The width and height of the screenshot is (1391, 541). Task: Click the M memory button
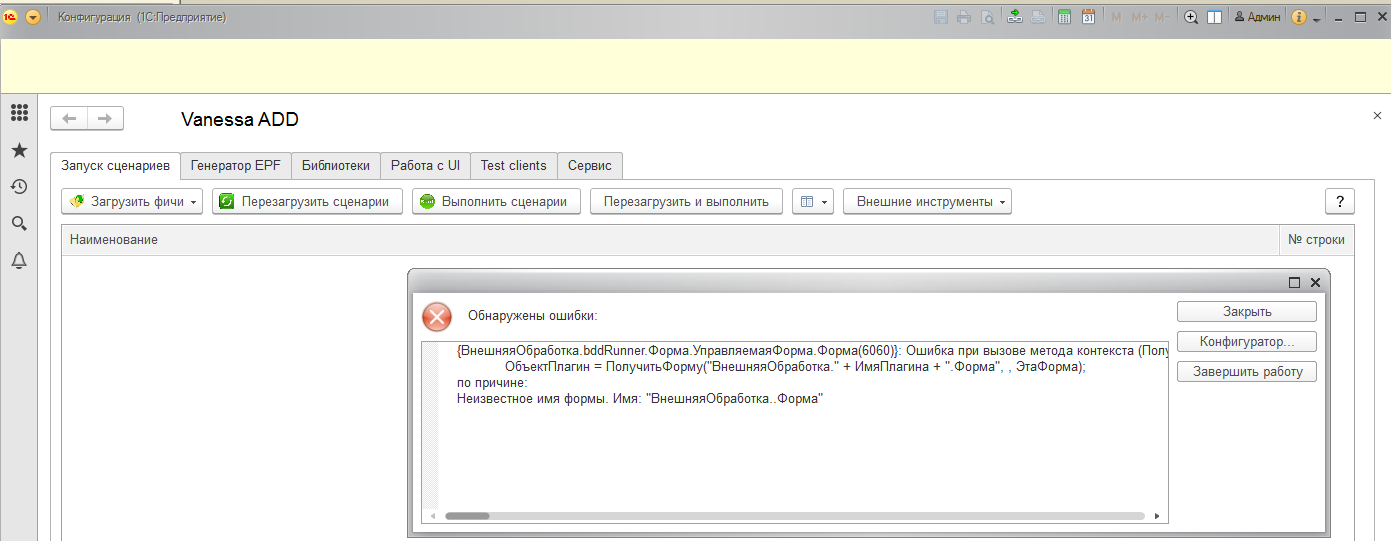(1116, 17)
